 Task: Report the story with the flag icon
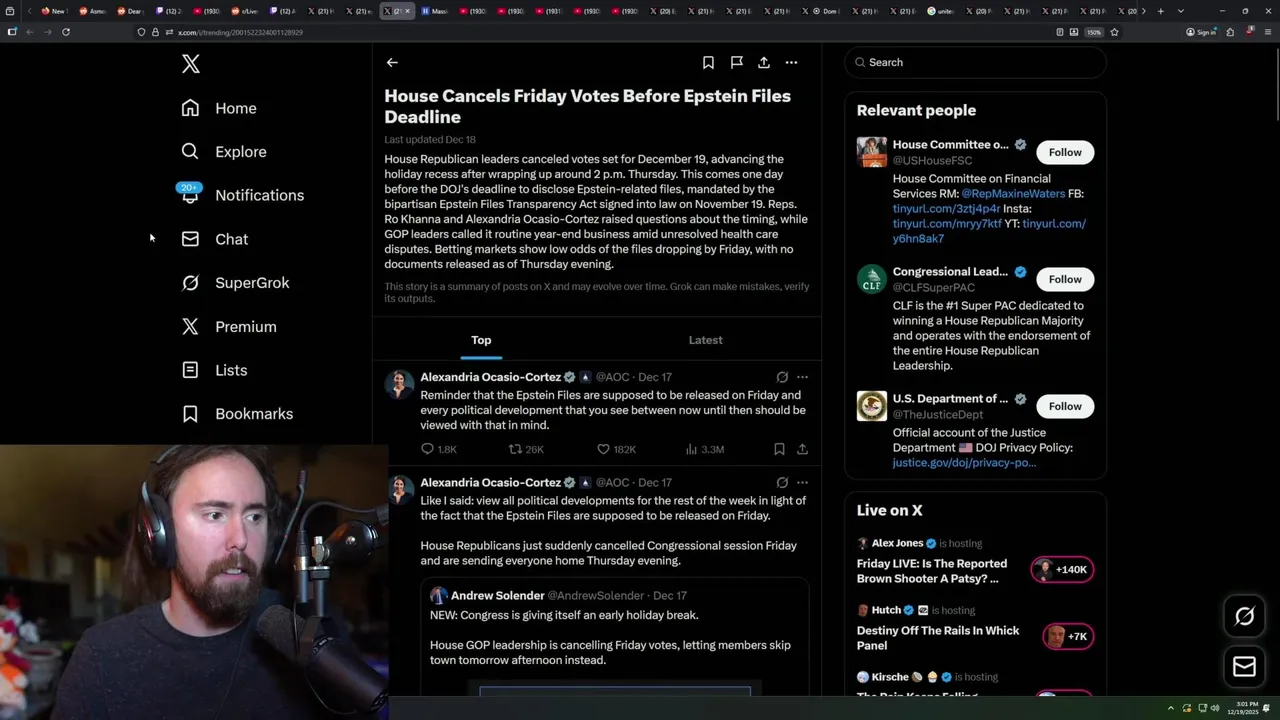click(x=736, y=62)
